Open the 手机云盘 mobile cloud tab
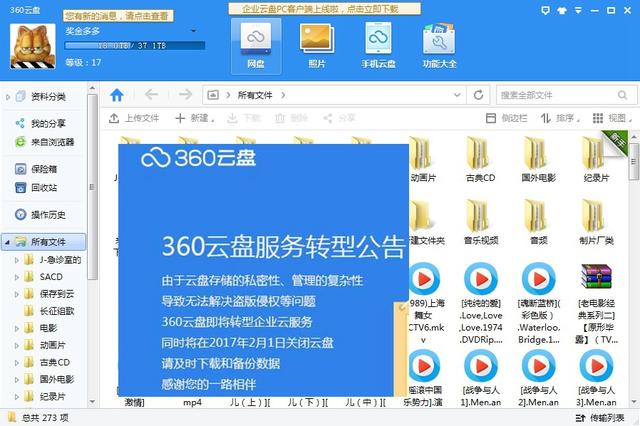The image size is (640, 426). point(378,46)
